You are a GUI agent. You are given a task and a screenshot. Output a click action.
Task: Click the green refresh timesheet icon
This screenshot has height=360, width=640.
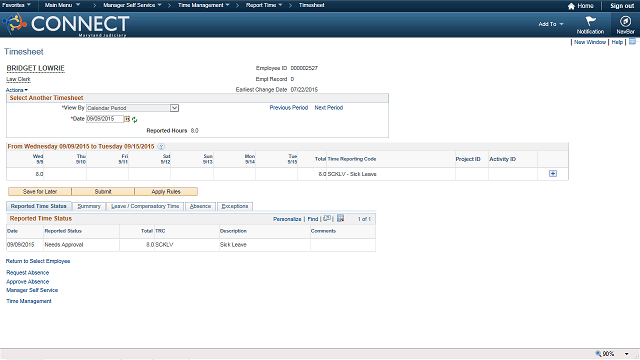pos(134,120)
